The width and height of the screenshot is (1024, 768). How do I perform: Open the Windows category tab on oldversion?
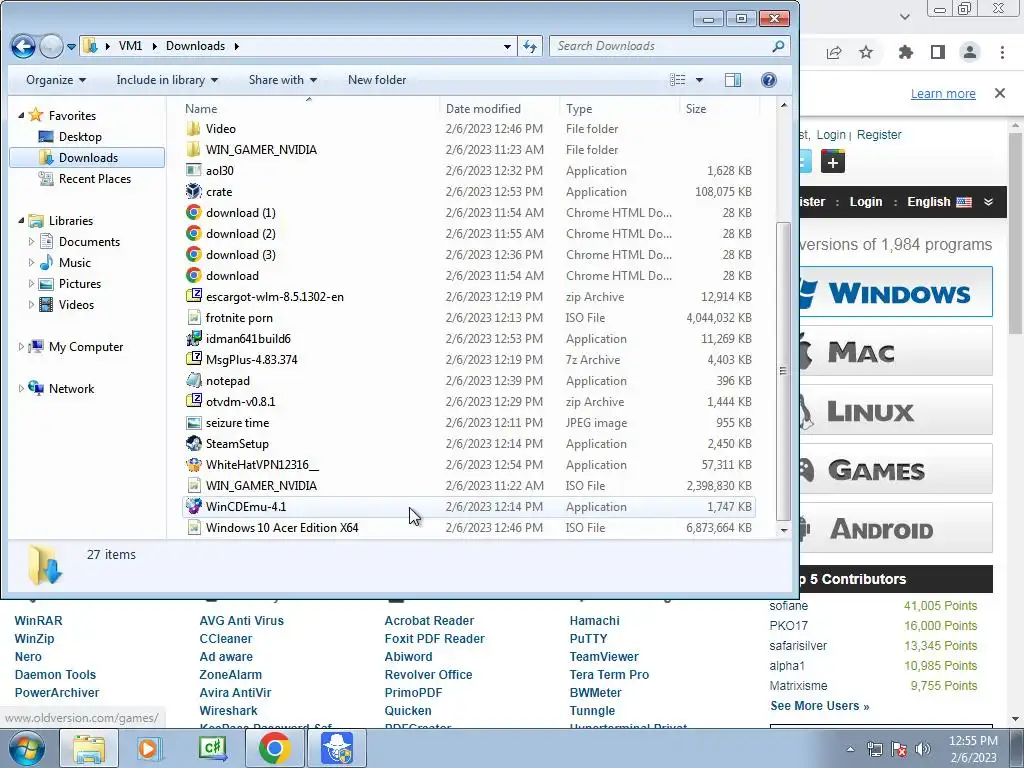[x=896, y=292]
